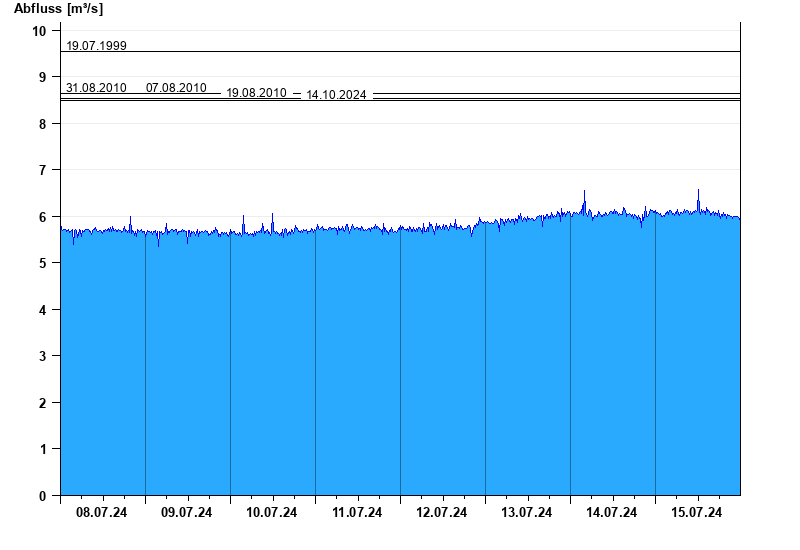
Task: Click the 10.07.24 date on x-axis
Action: coord(272,513)
